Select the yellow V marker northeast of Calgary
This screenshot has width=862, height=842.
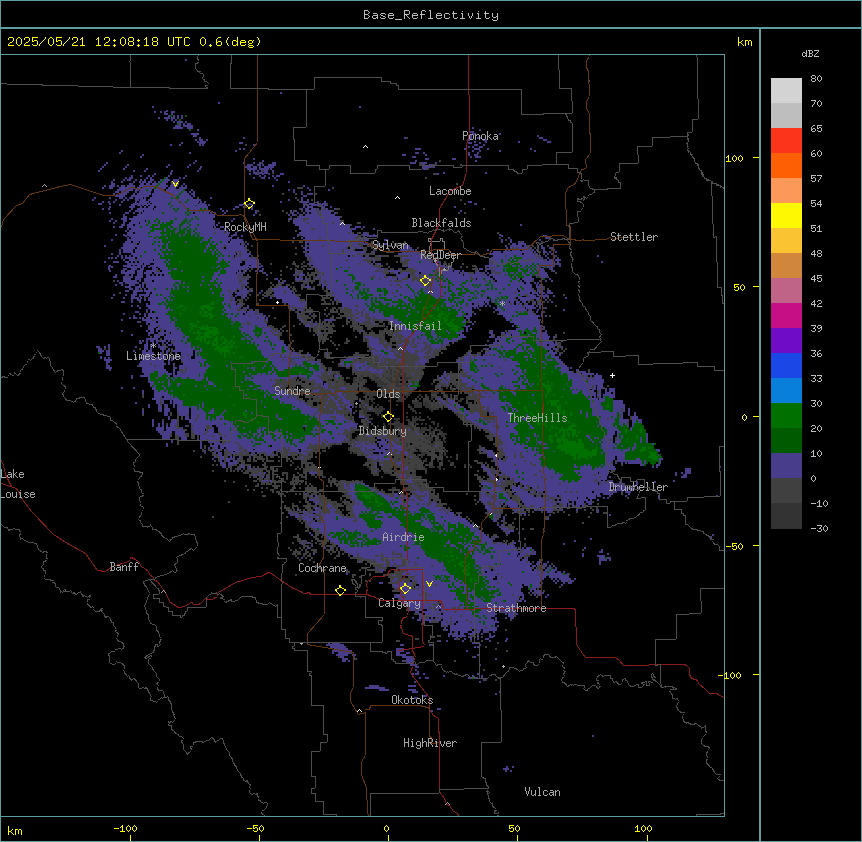(429, 584)
